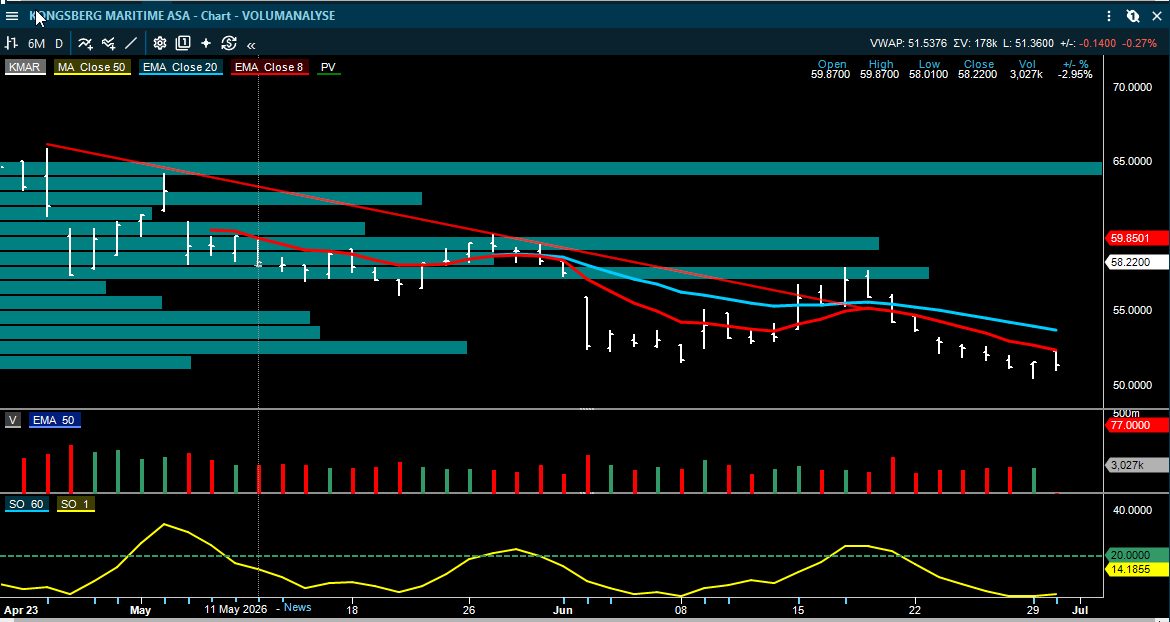This screenshot has width=1170, height=622.
Task: Collapse the toolbar with double chevron
Action: (x=251, y=44)
